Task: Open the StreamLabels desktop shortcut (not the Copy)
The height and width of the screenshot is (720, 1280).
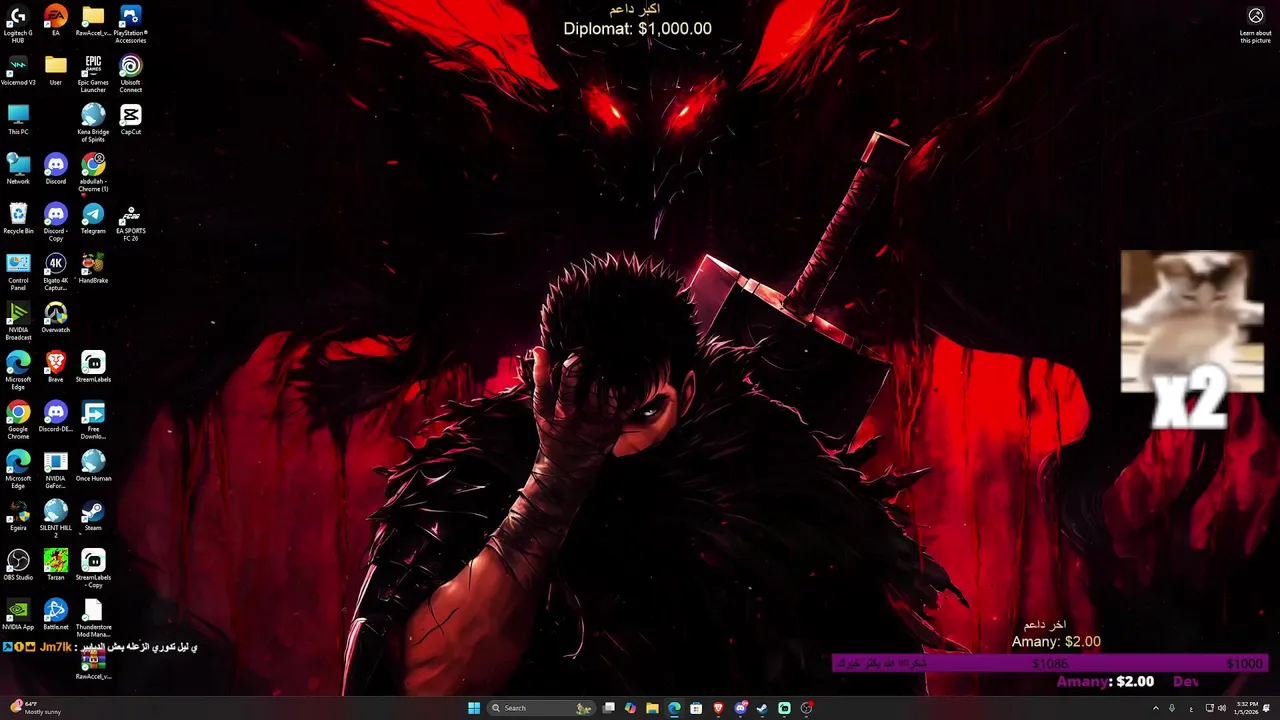Action: (93, 367)
